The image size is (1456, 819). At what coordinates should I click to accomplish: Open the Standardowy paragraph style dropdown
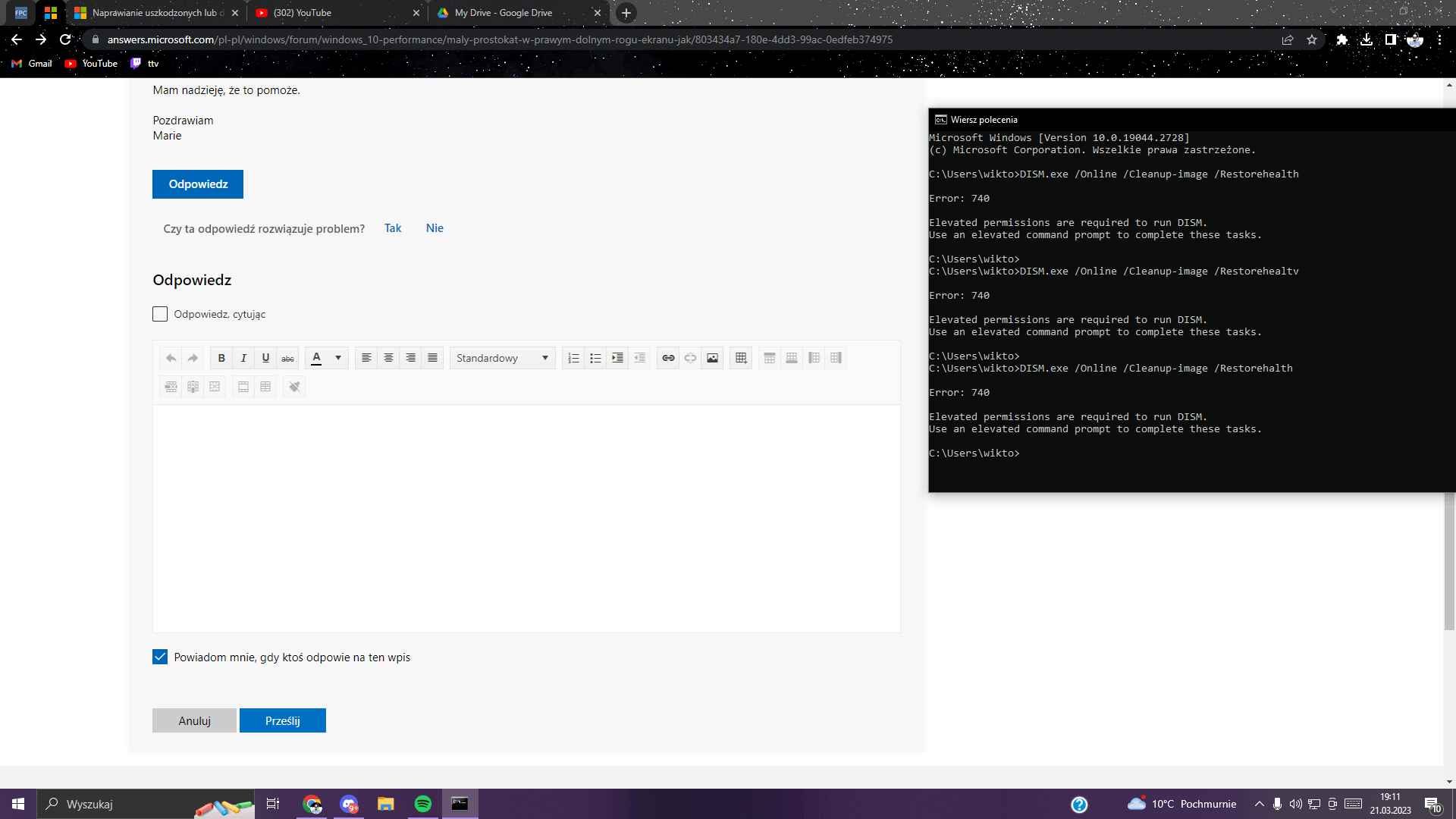pyautogui.click(x=502, y=358)
